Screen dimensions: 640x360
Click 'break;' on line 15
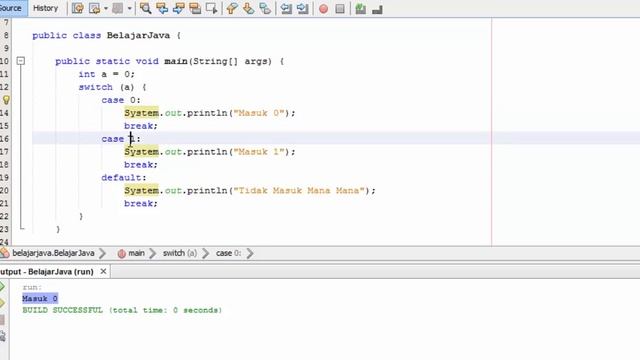click(141, 126)
